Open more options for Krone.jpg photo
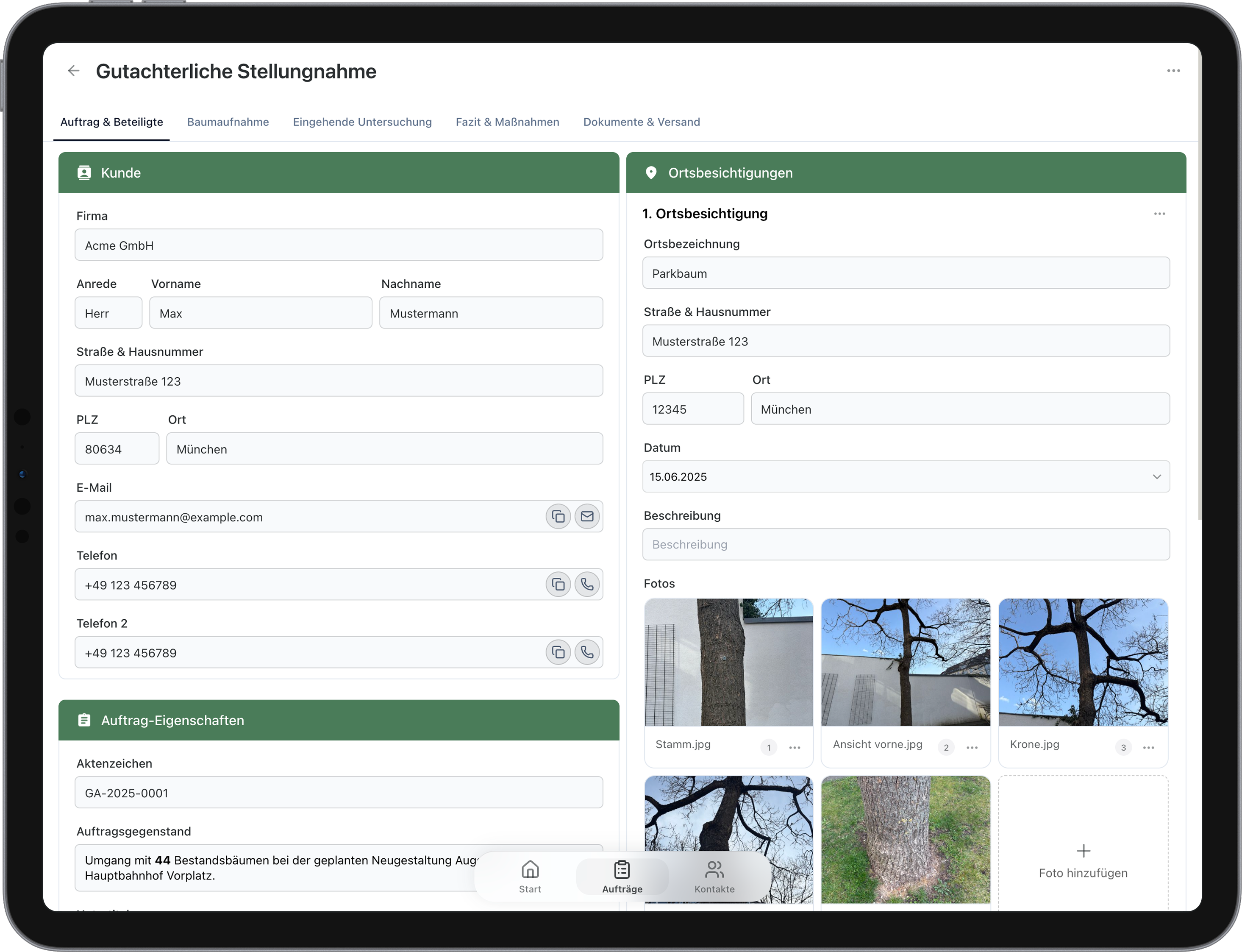1242x952 pixels. 1148,747
